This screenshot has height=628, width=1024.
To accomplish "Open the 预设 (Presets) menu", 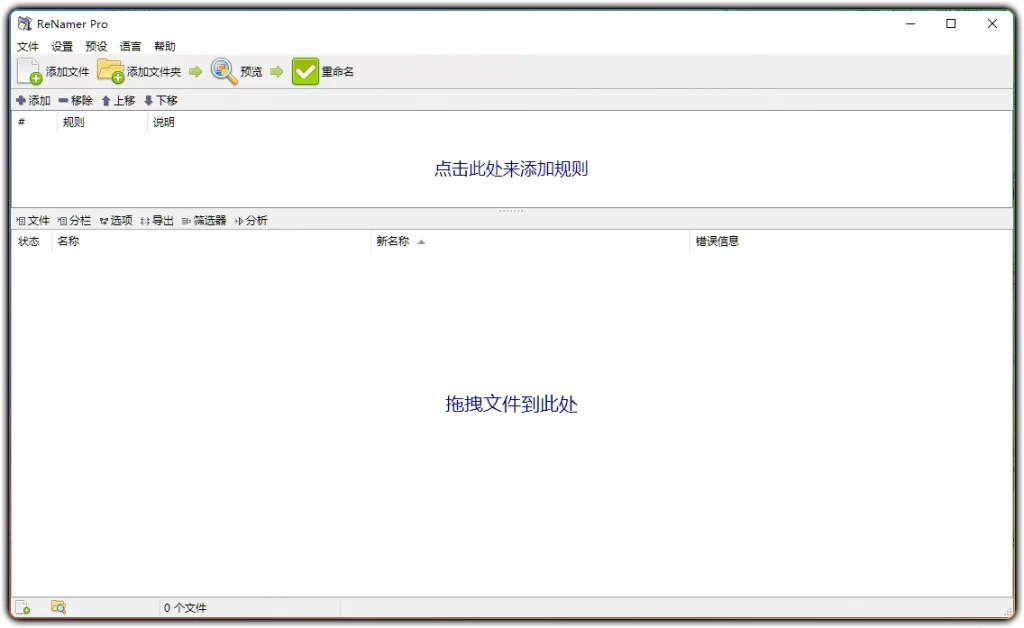I will 96,46.
